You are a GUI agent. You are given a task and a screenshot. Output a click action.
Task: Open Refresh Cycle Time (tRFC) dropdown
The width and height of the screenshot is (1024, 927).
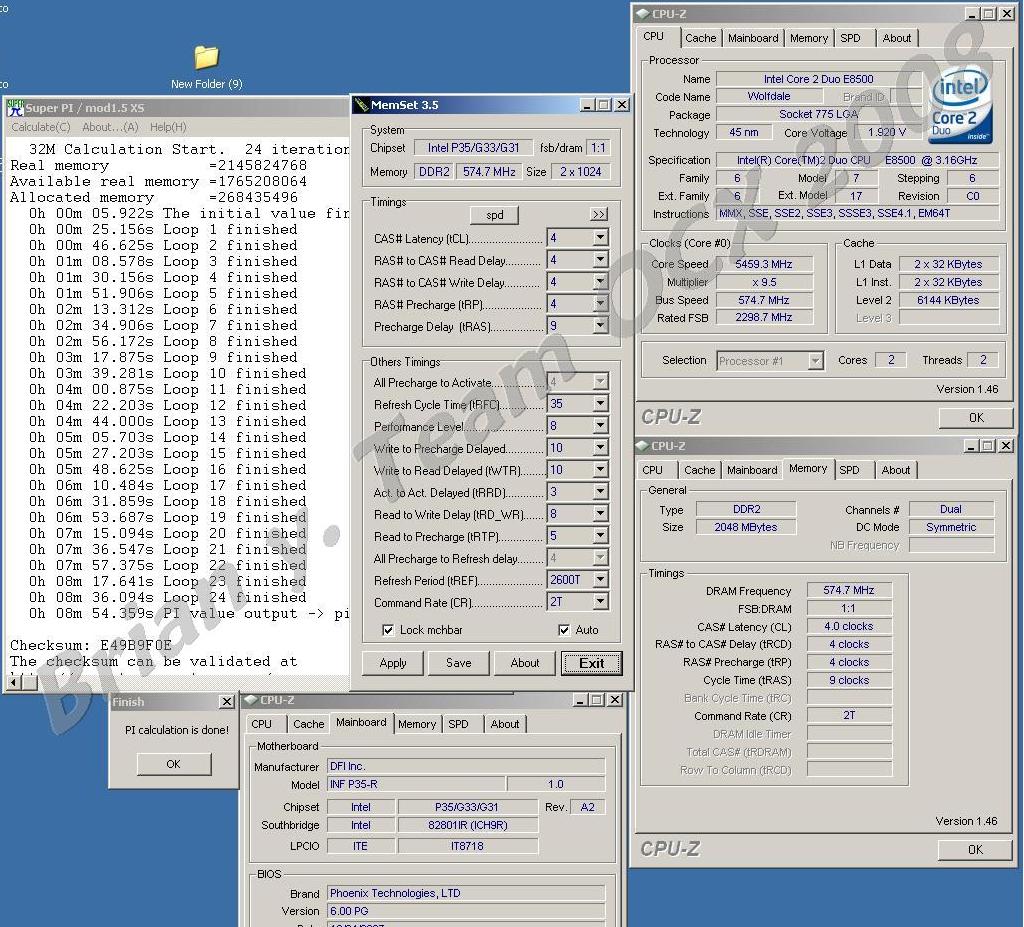(x=600, y=404)
